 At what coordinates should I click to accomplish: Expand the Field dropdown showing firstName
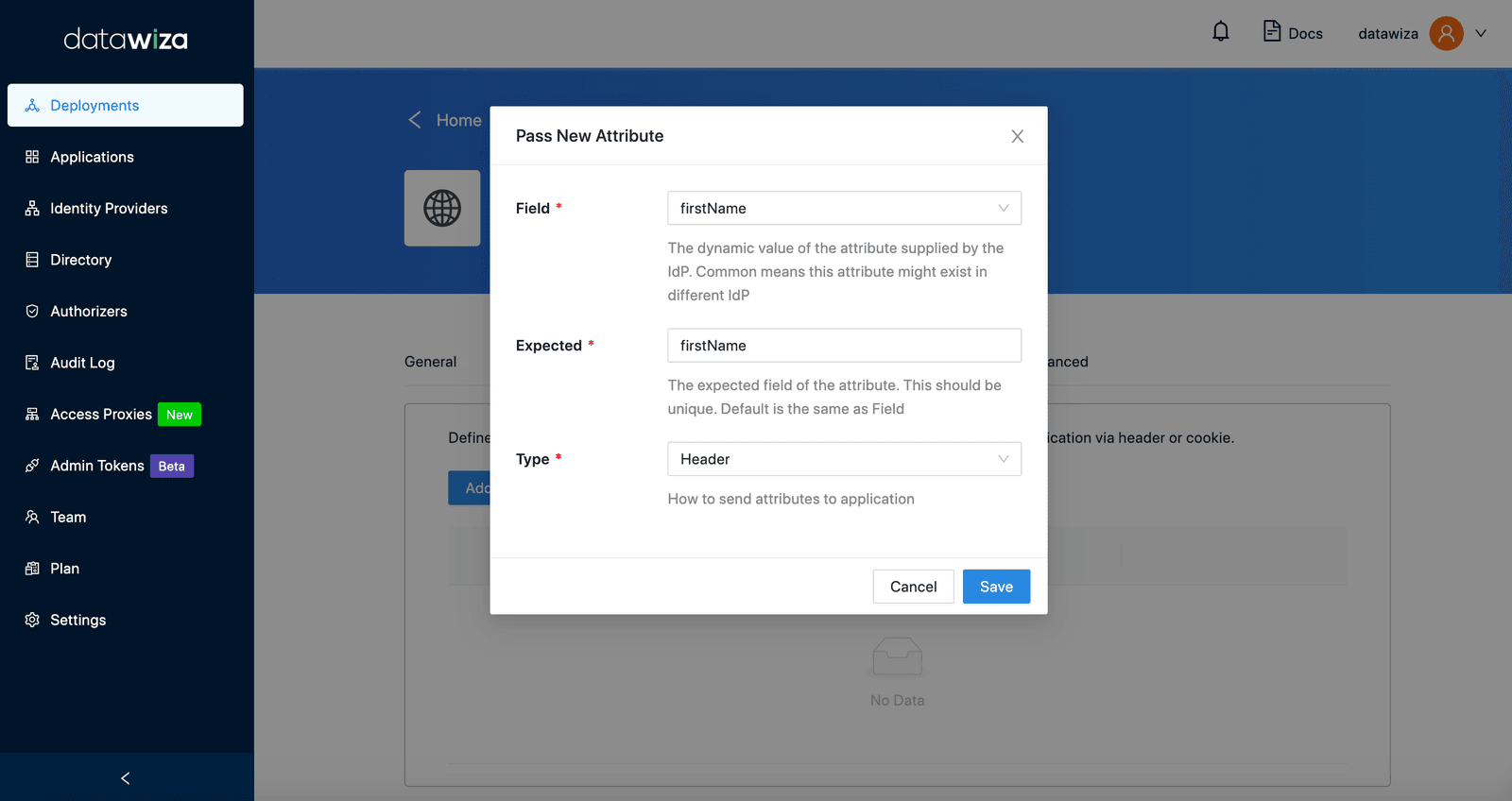pos(844,208)
